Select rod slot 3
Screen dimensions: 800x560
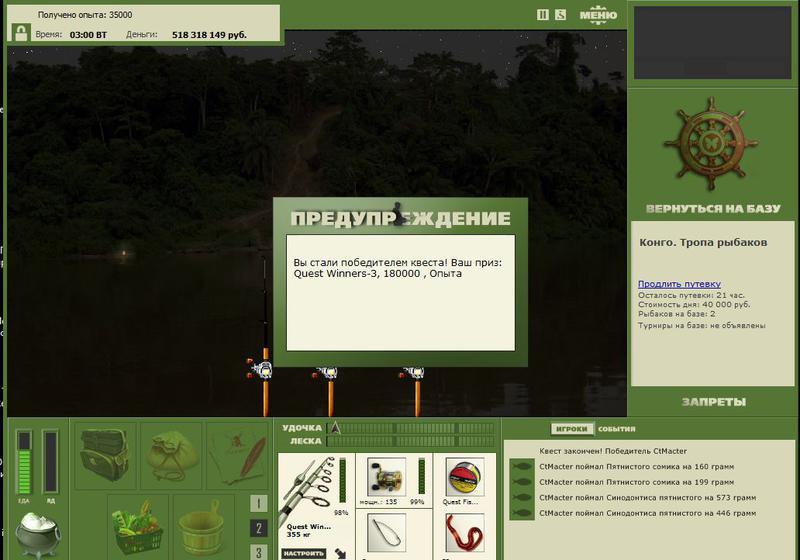coord(259,552)
